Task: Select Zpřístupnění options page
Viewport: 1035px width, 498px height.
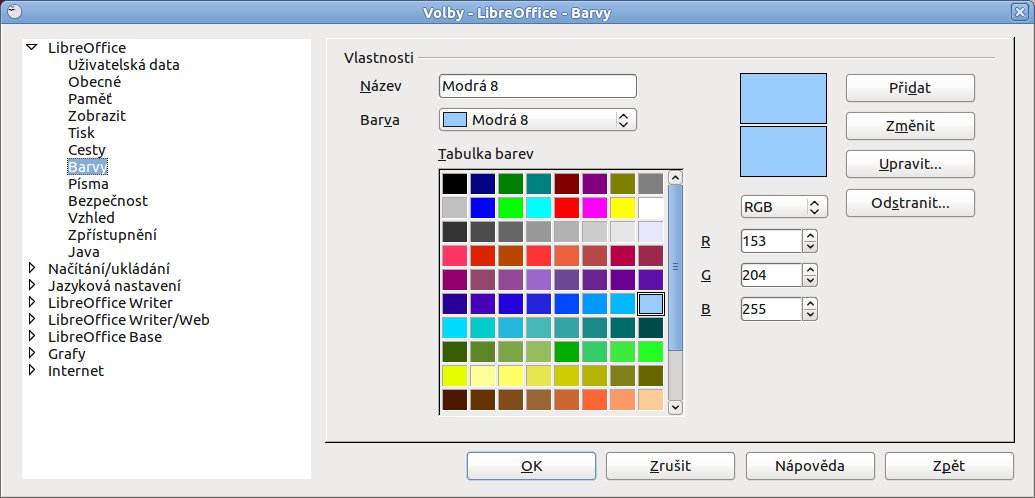Action: [x=112, y=234]
